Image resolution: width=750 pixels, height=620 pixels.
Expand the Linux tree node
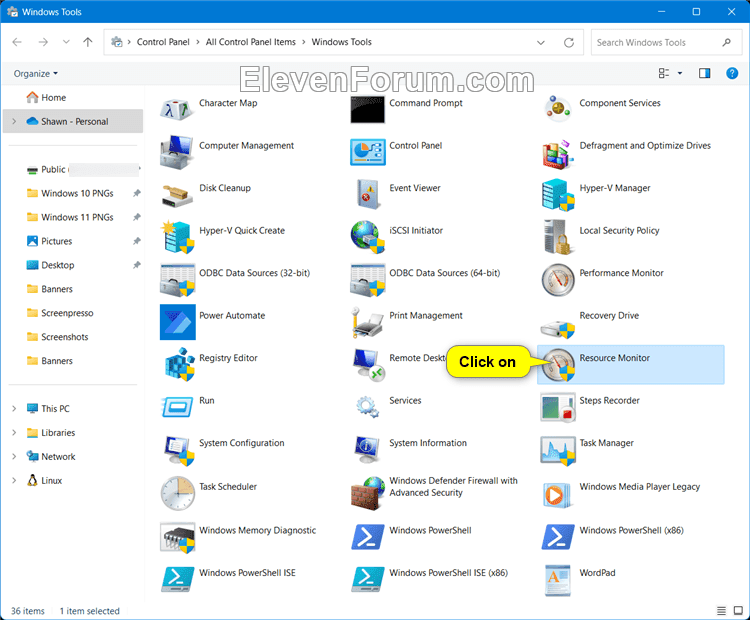[14, 480]
